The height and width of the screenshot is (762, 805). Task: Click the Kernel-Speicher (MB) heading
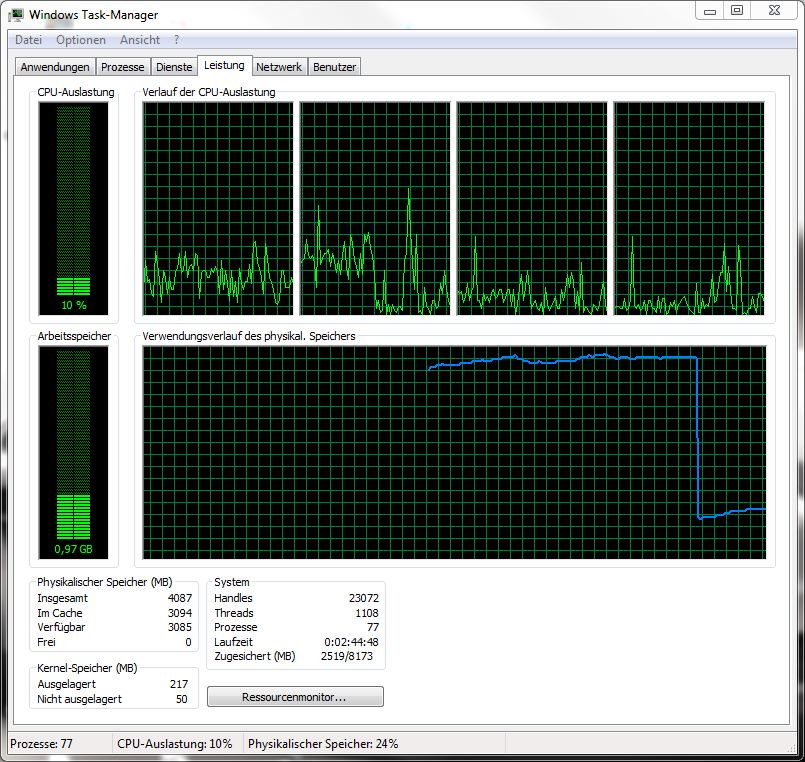click(x=87, y=668)
